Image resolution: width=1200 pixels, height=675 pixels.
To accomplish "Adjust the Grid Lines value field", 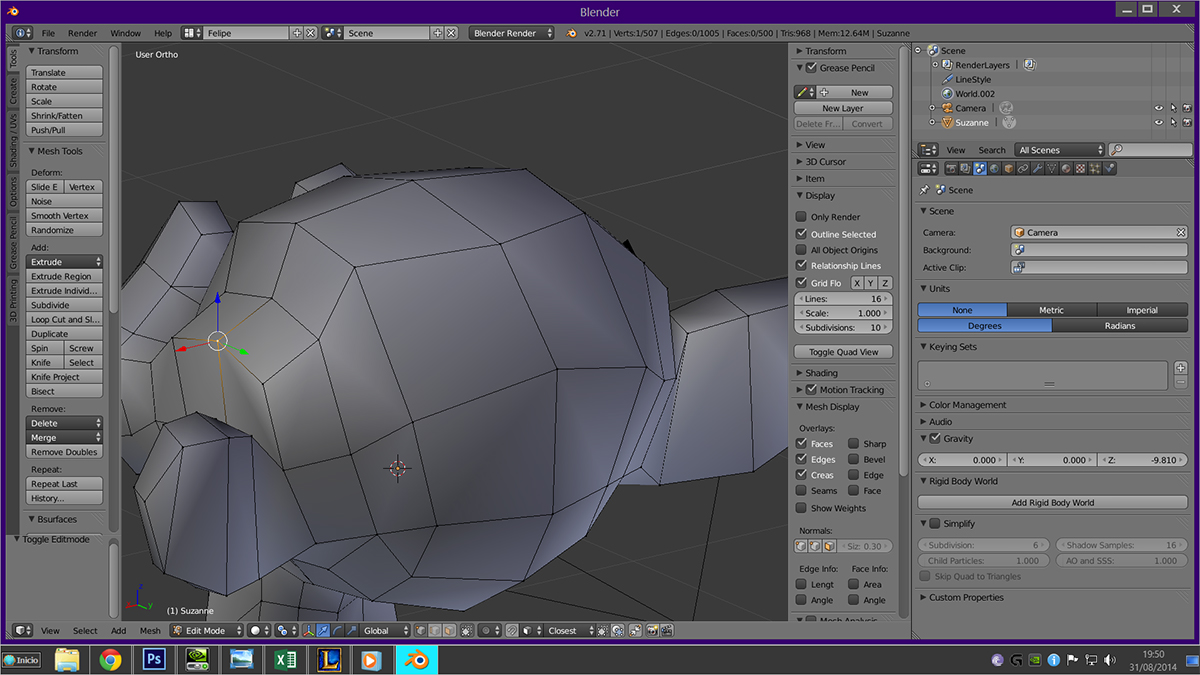I will point(843,299).
